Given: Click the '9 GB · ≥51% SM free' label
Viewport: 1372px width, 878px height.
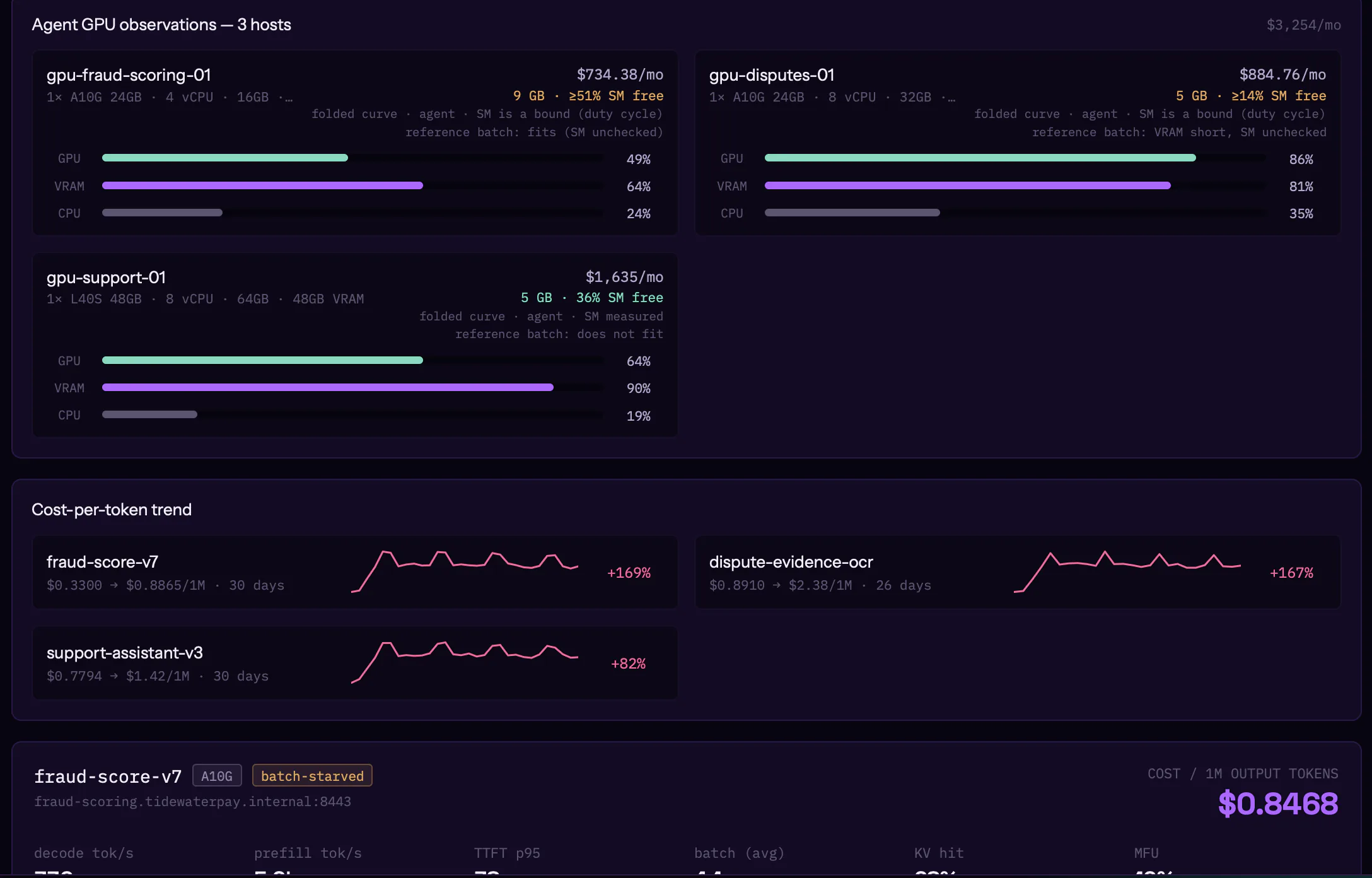Looking at the screenshot, I should tap(588, 96).
